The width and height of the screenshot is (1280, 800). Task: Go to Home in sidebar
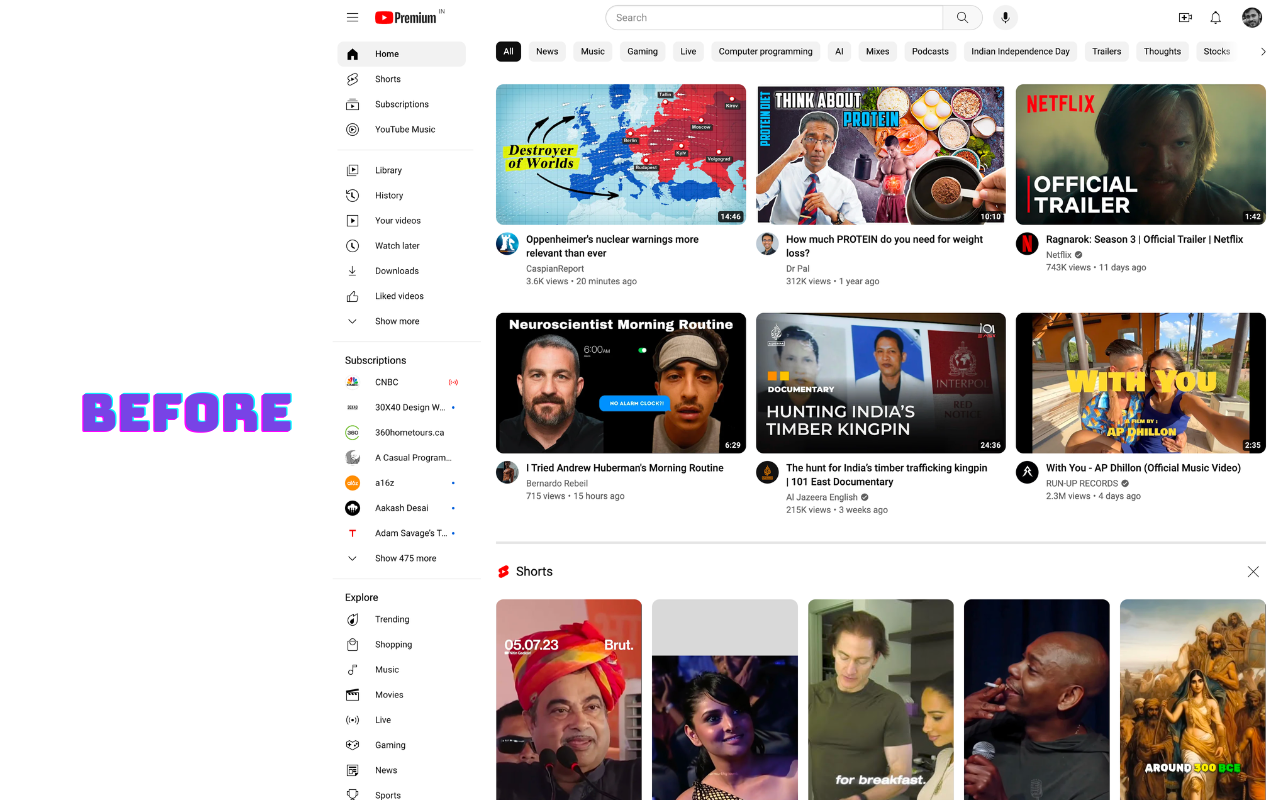(x=401, y=54)
